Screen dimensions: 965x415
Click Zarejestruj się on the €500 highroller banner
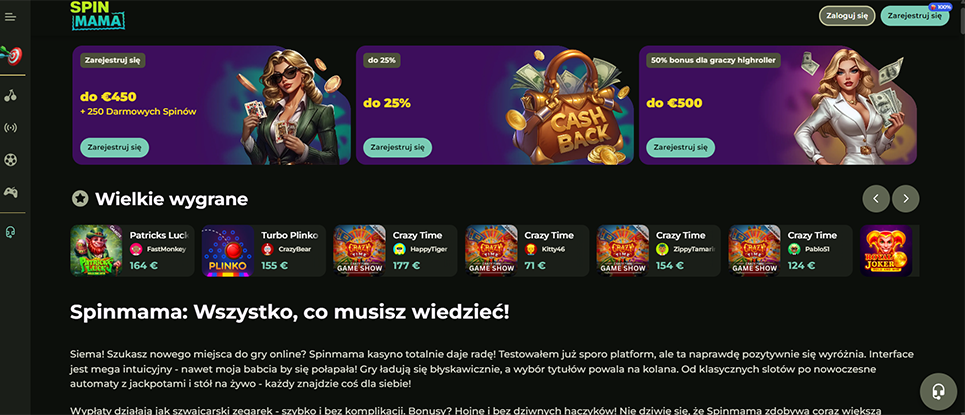point(681,148)
